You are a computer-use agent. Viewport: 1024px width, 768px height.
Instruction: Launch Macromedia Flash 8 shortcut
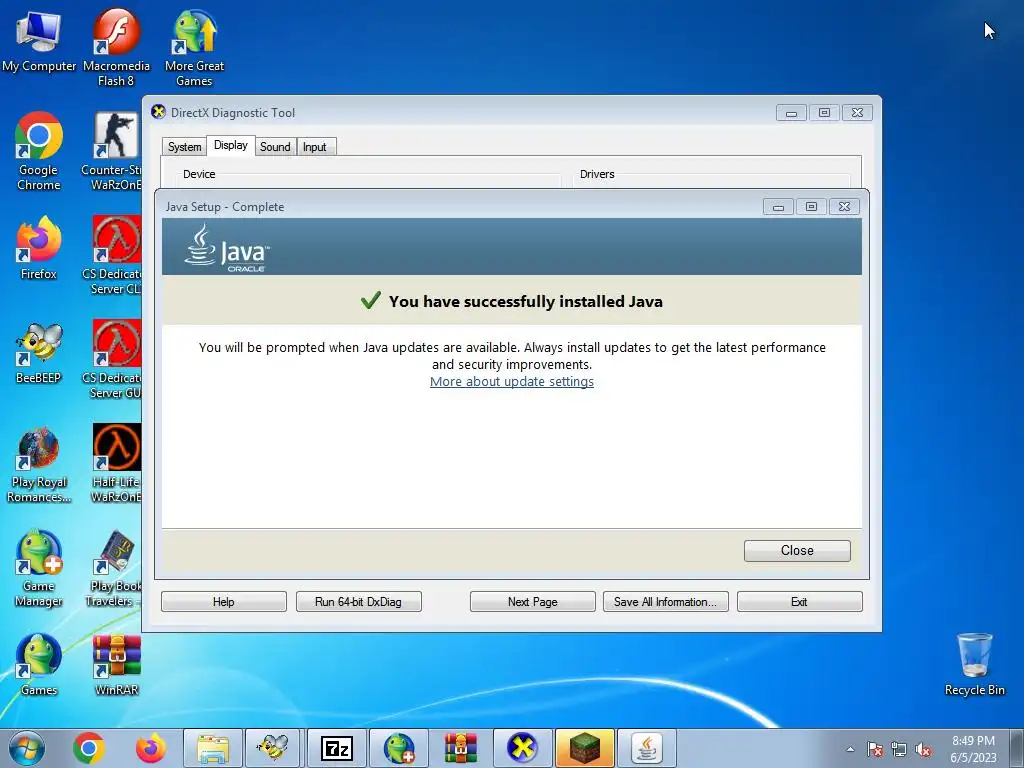tap(116, 47)
